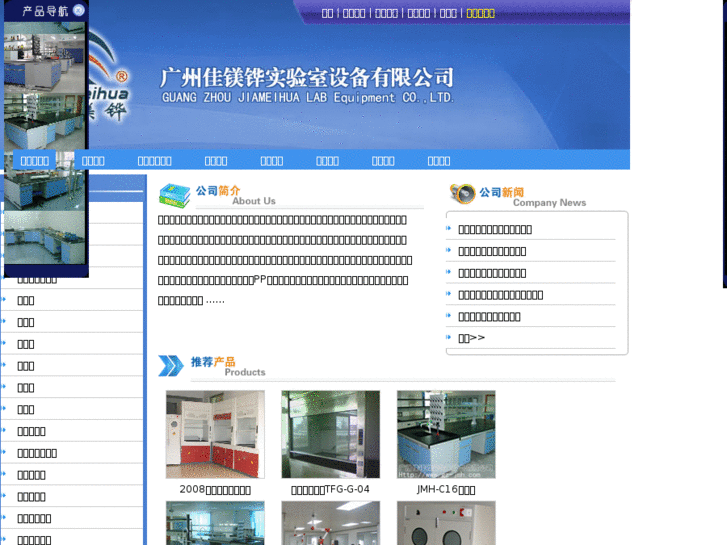Open L-shaped blue bench photo in 产品导航 panel

pos(45,238)
